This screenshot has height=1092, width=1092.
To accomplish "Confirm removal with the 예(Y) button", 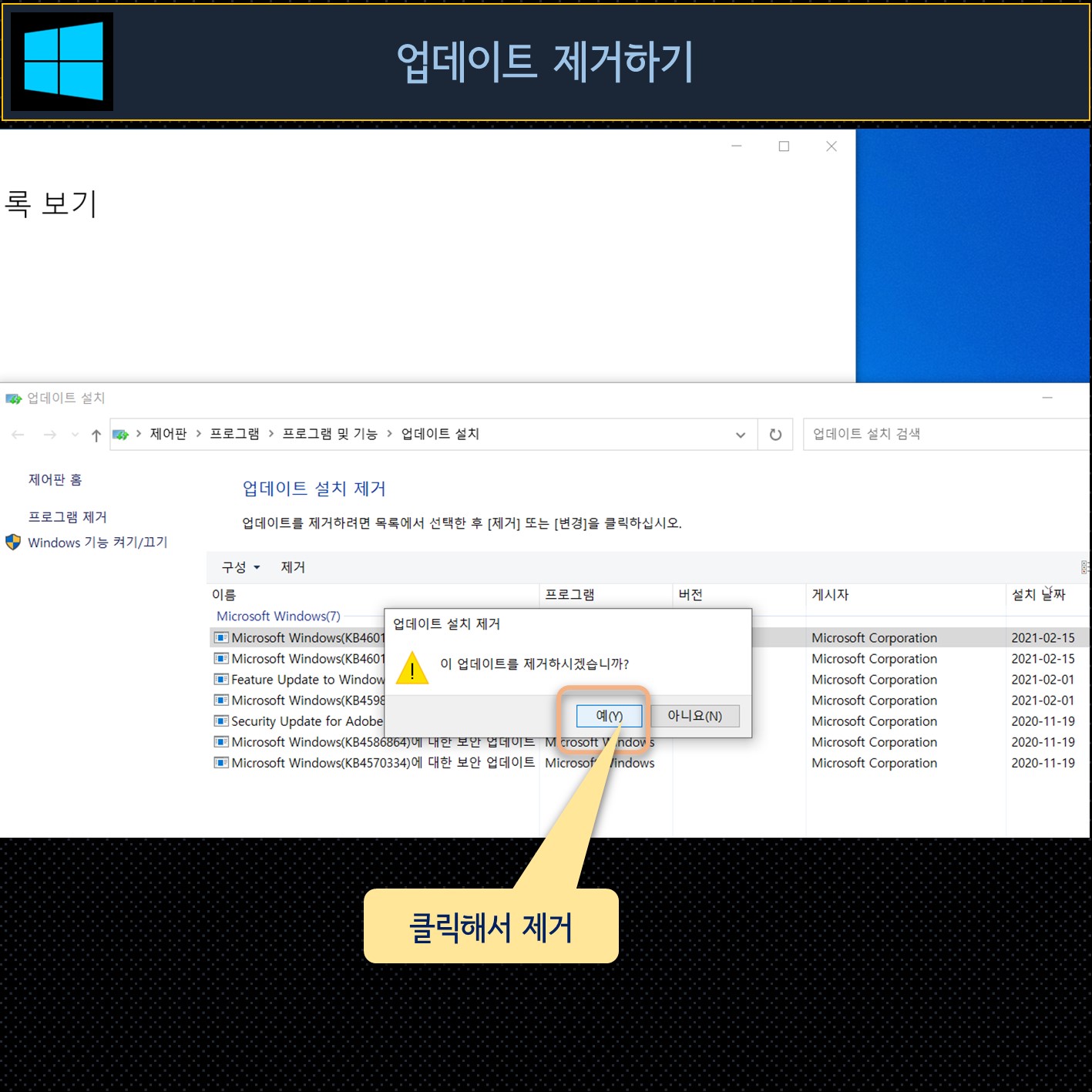I will click(x=609, y=716).
